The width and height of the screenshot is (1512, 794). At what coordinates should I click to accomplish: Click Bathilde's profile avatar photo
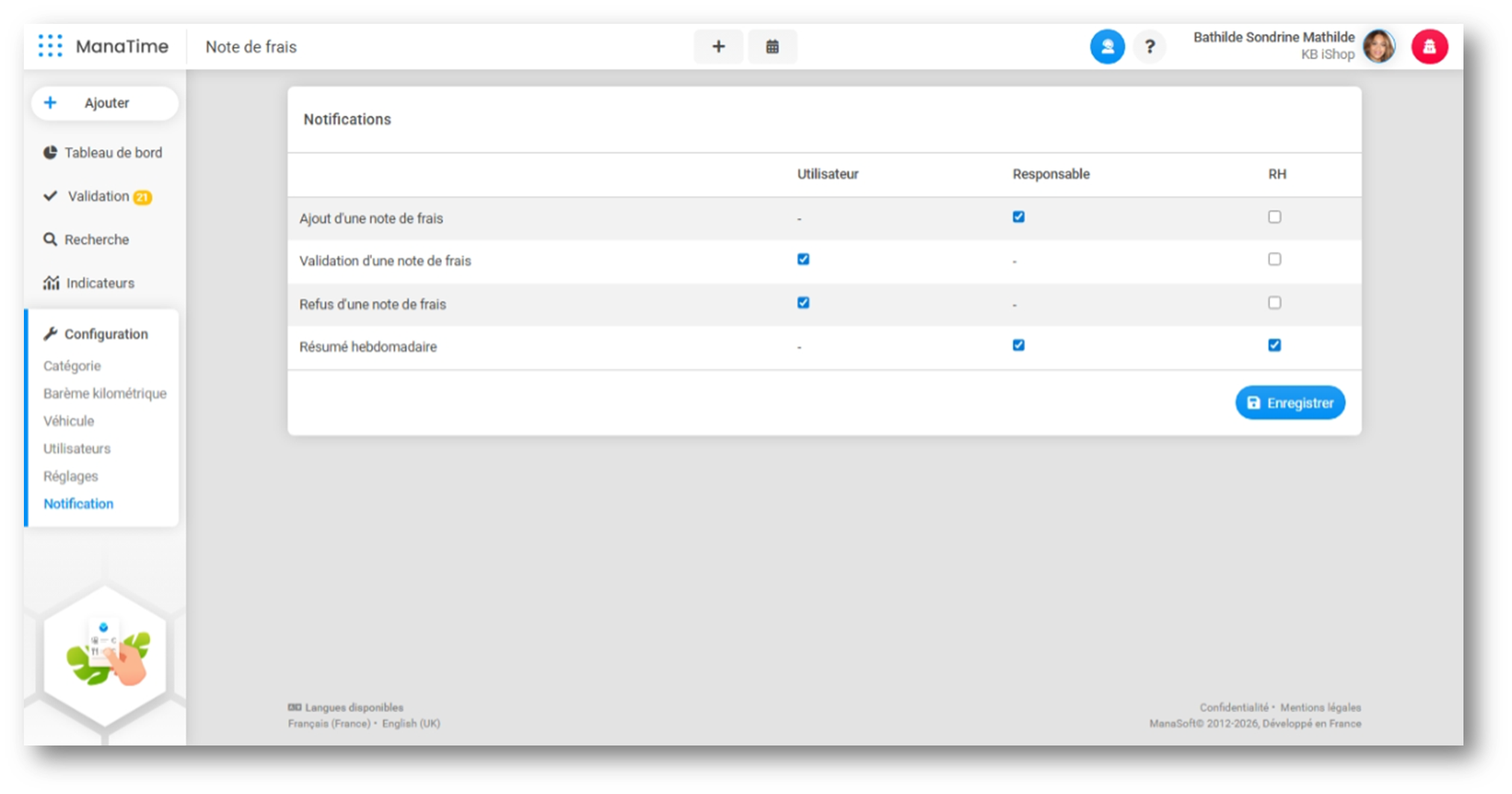pyautogui.click(x=1378, y=47)
